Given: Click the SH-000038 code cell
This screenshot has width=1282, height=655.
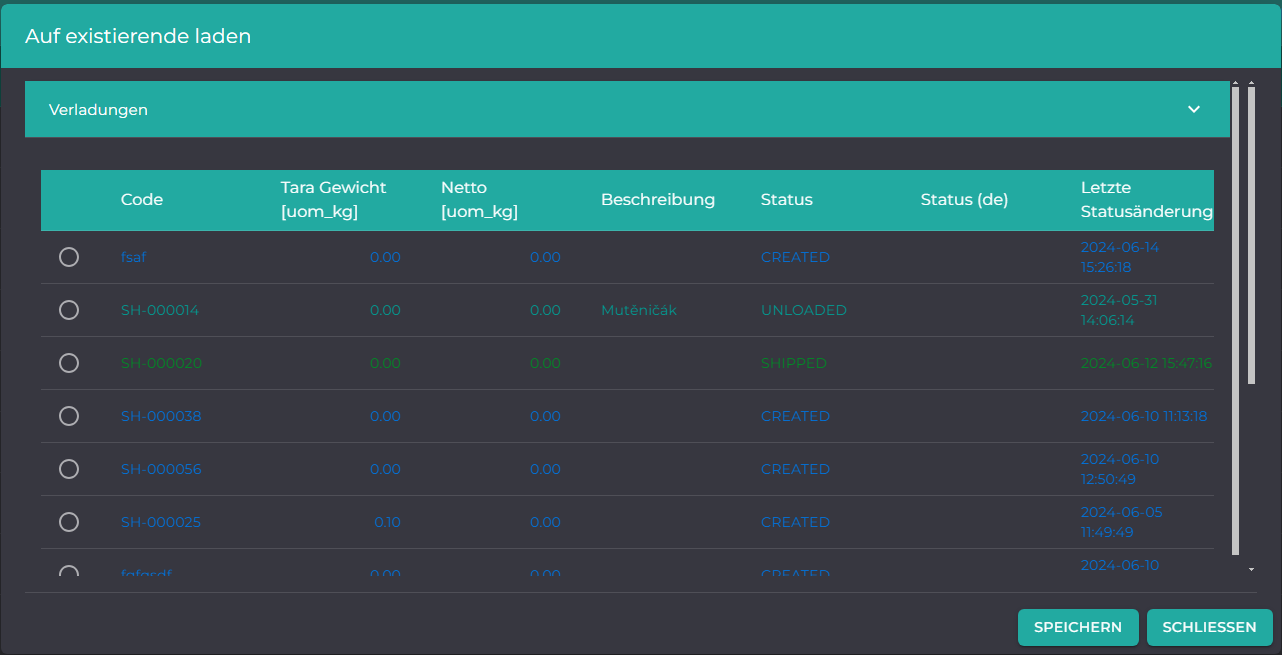Looking at the screenshot, I should click(x=161, y=416).
